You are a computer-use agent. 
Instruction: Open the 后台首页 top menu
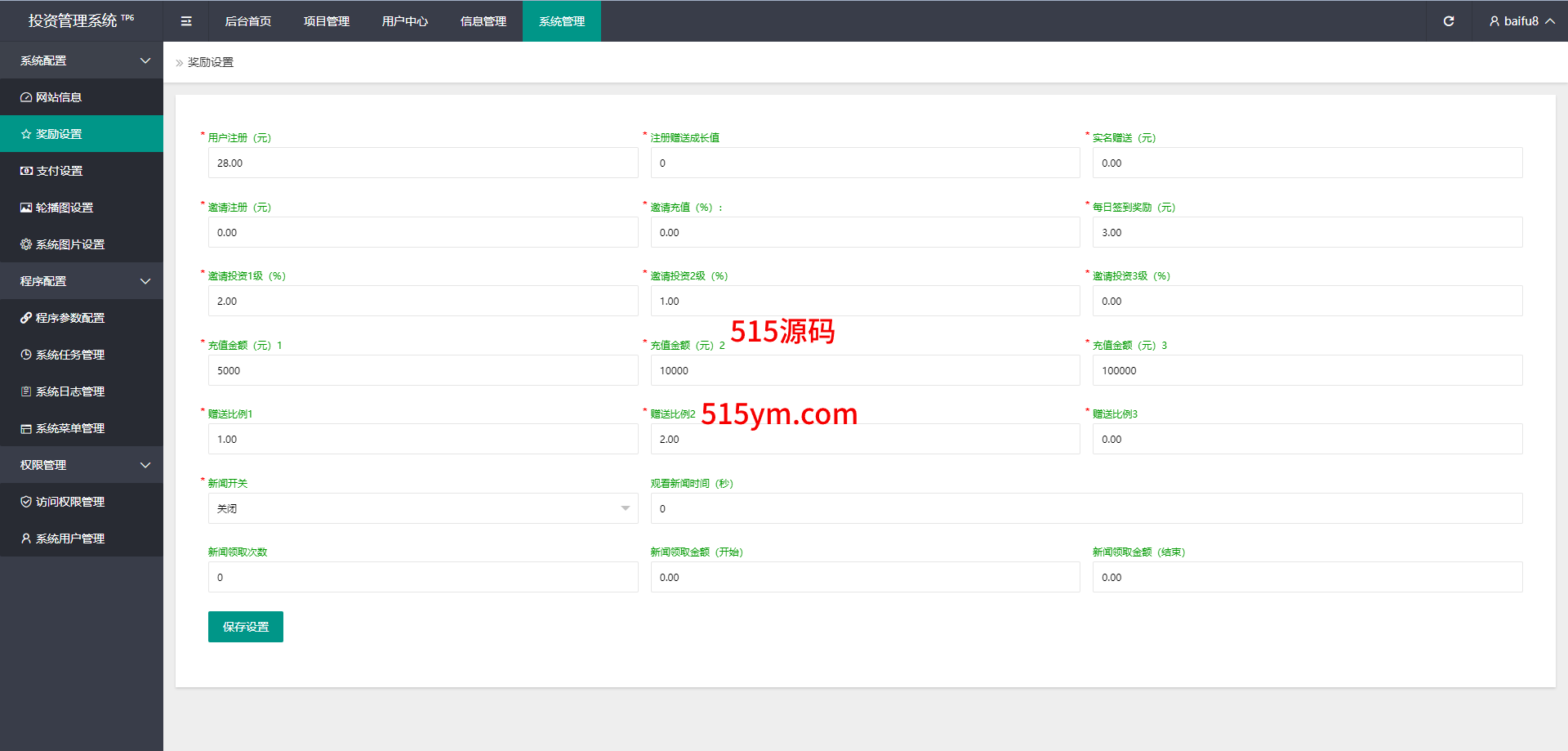(248, 21)
